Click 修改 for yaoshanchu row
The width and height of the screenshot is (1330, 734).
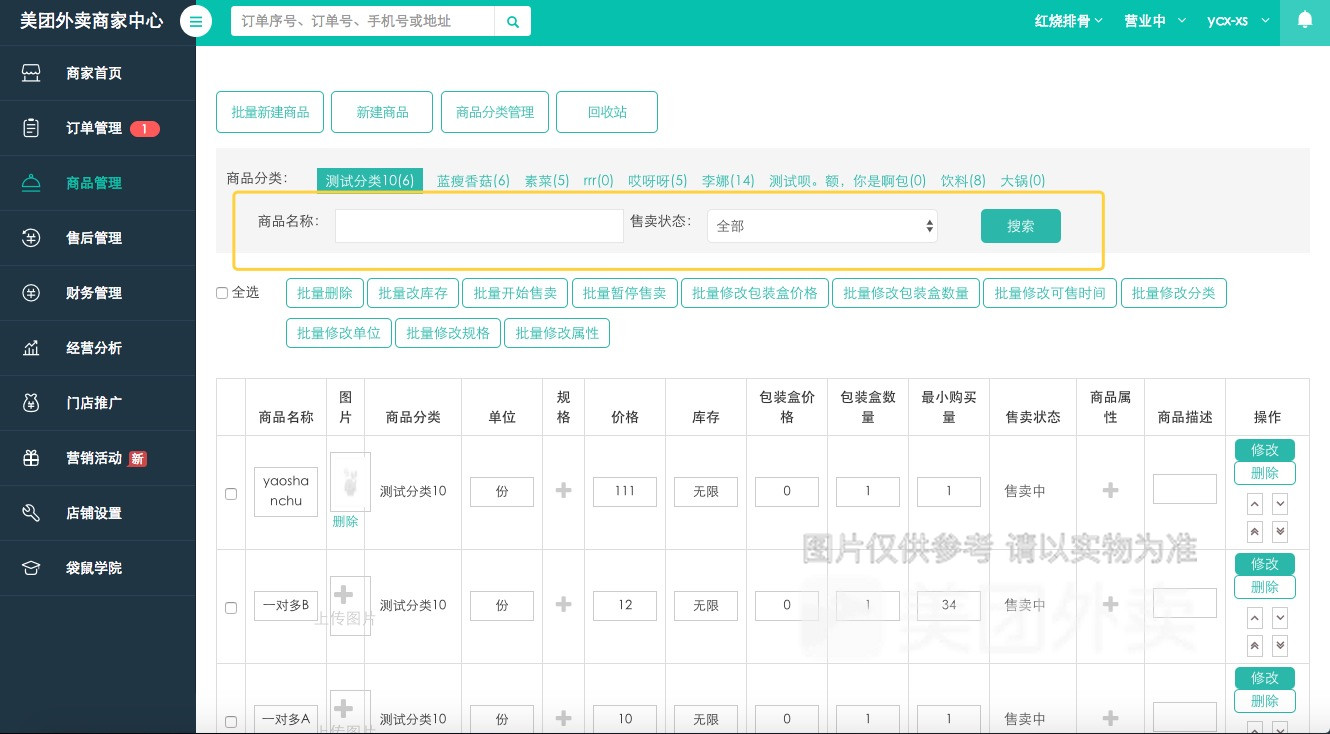pyautogui.click(x=1265, y=450)
